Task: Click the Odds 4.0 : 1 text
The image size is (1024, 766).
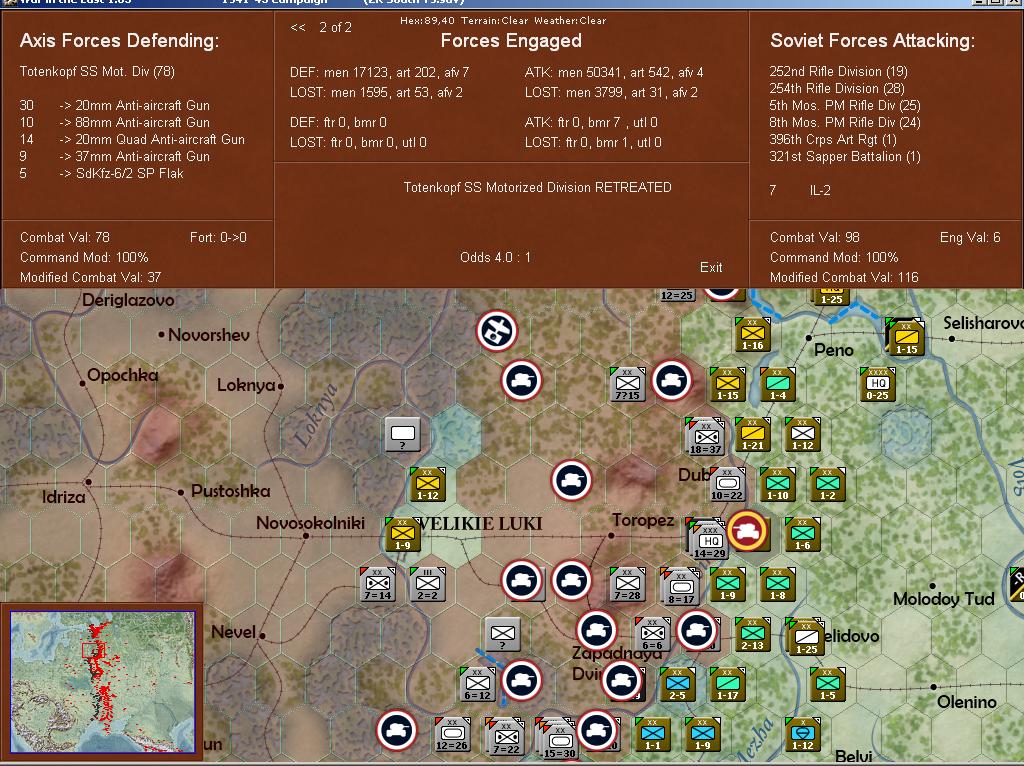Action: click(x=495, y=257)
